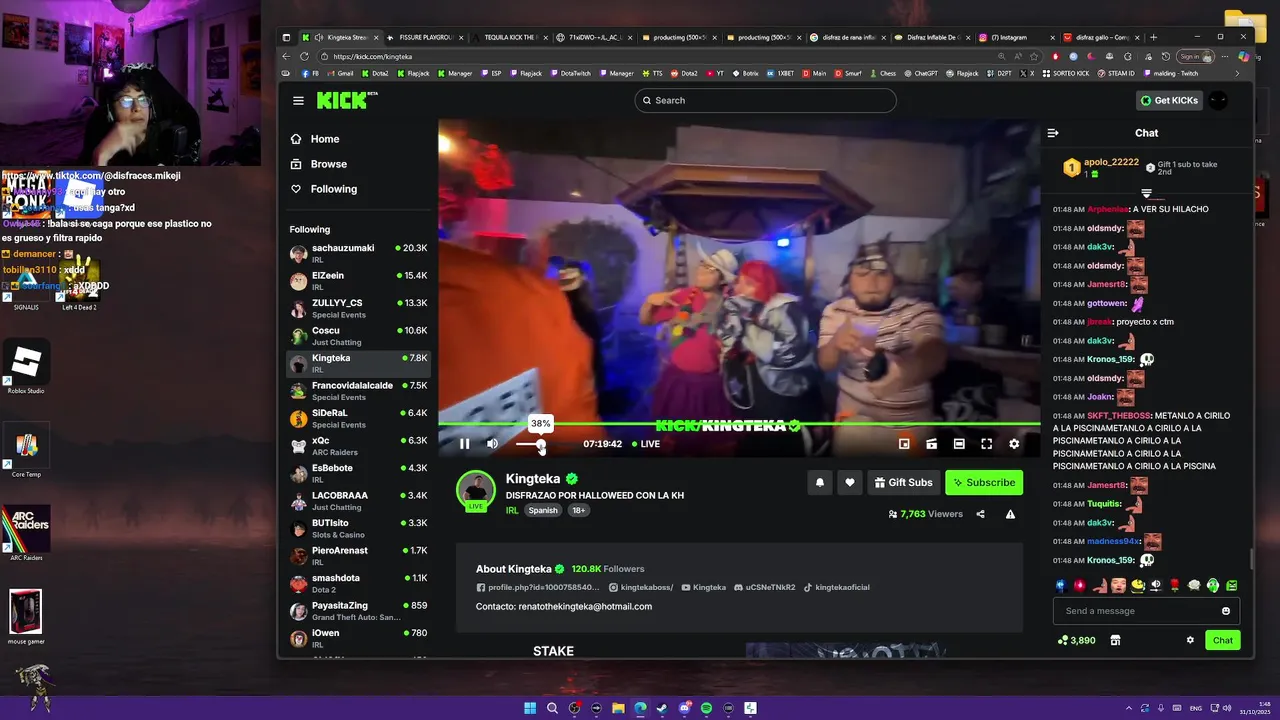
Task: Open smashdota channel in Following list
Action: coord(359,583)
